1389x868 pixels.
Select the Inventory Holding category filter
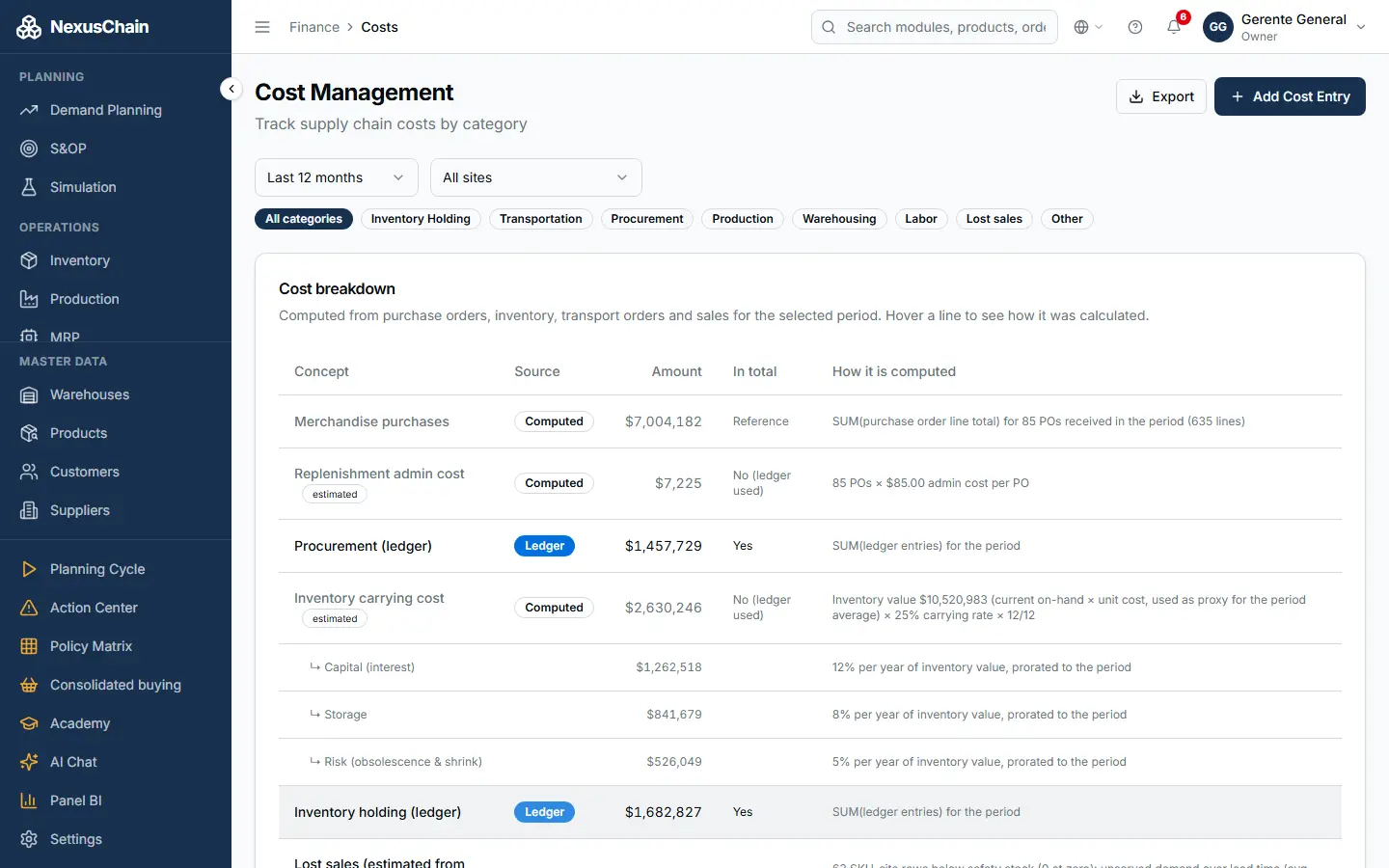[421, 219]
